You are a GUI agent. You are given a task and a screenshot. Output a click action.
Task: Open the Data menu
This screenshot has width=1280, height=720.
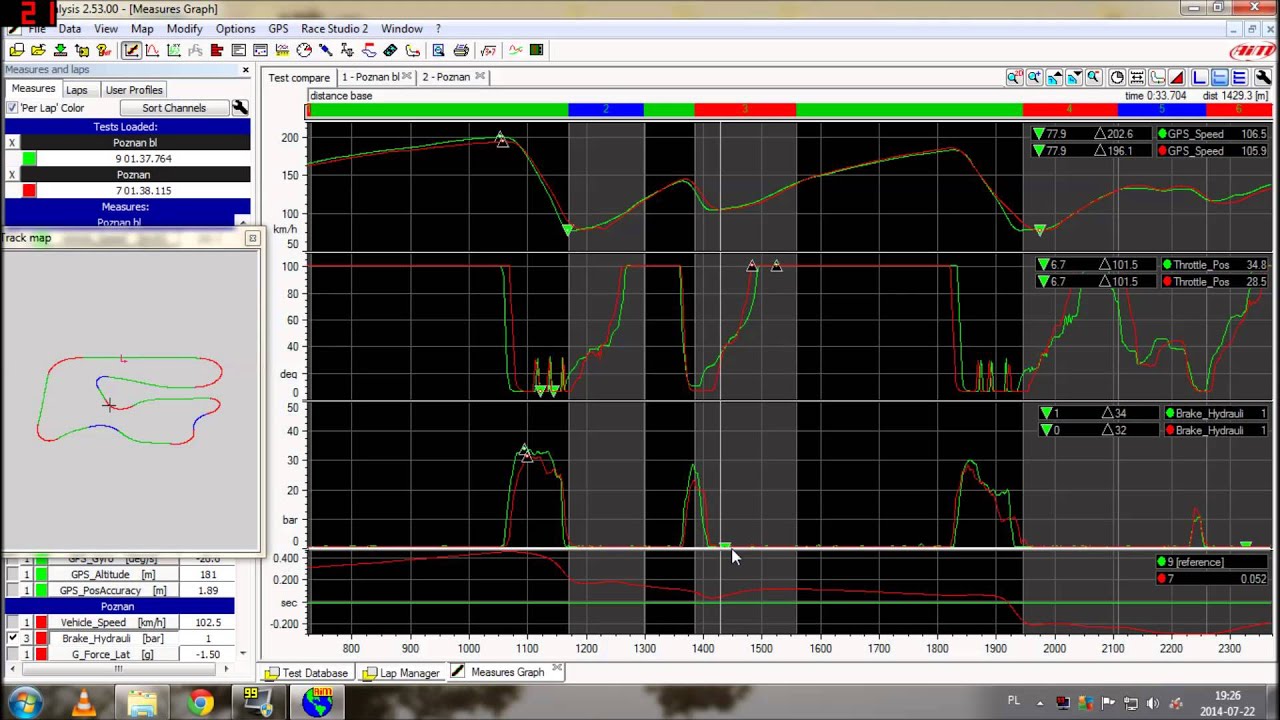[x=70, y=28]
